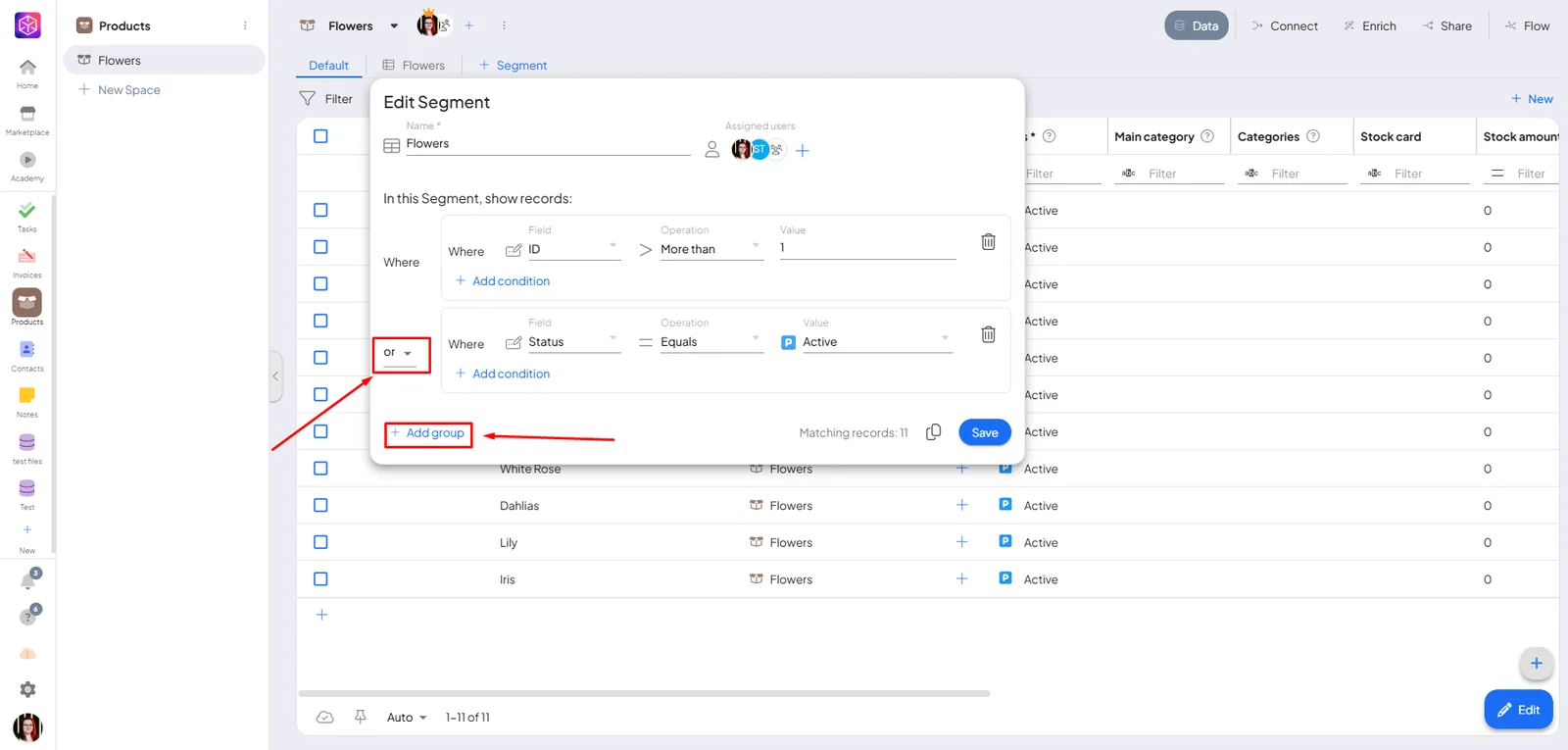
Task: Open the settings gear in sidebar
Action: tap(27, 689)
